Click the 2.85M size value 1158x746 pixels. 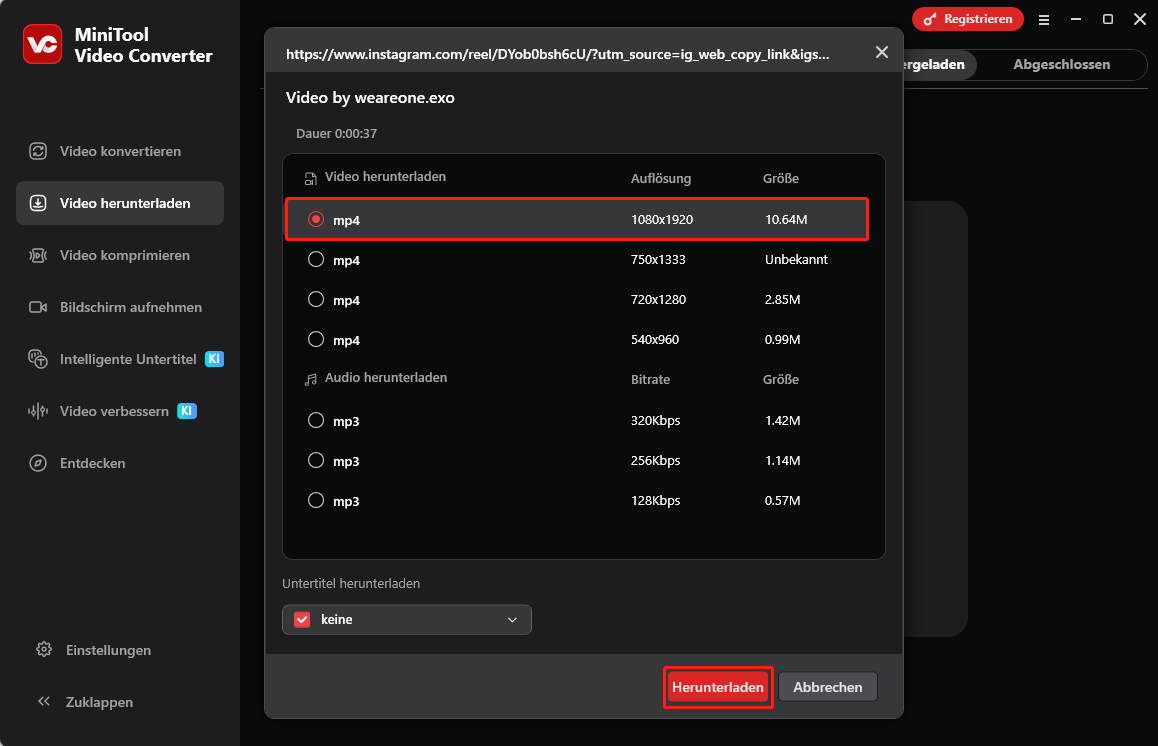pyautogui.click(x=782, y=299)
